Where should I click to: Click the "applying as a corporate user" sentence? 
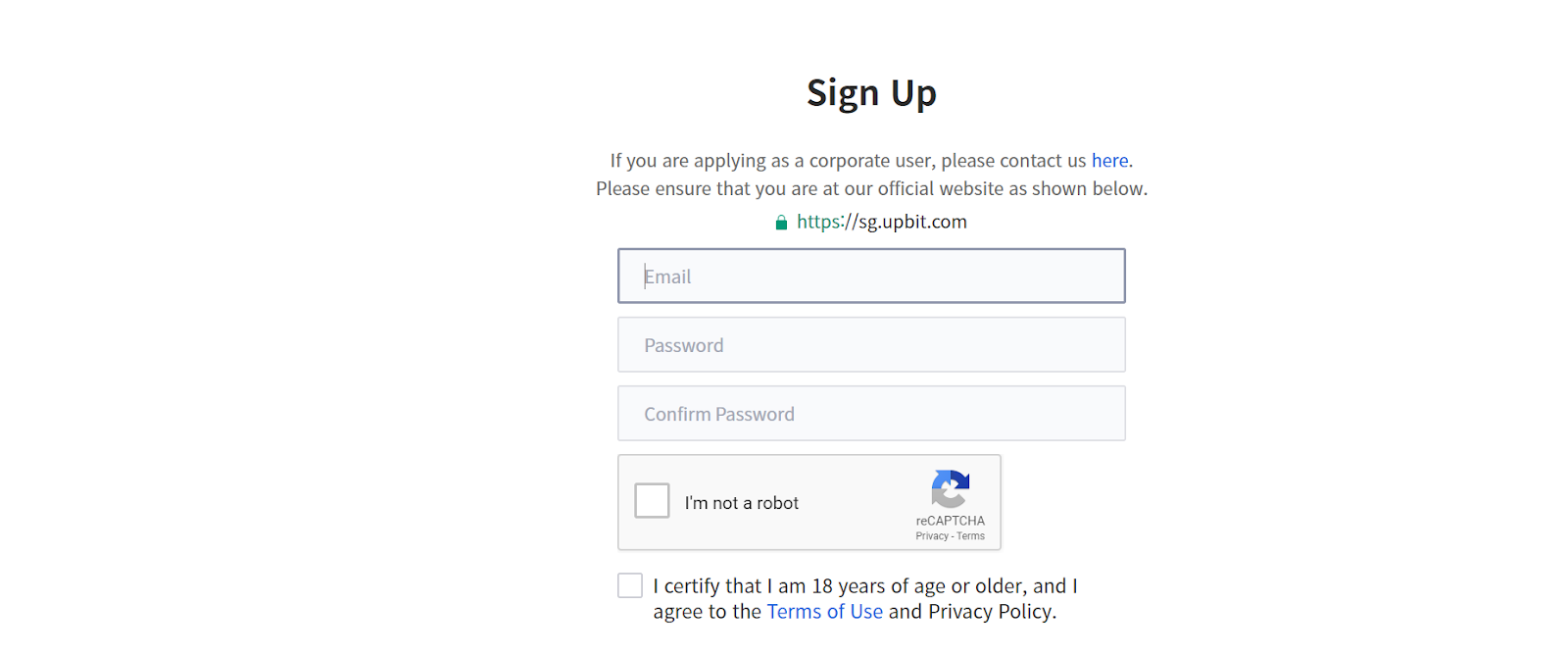pos(871,160)
